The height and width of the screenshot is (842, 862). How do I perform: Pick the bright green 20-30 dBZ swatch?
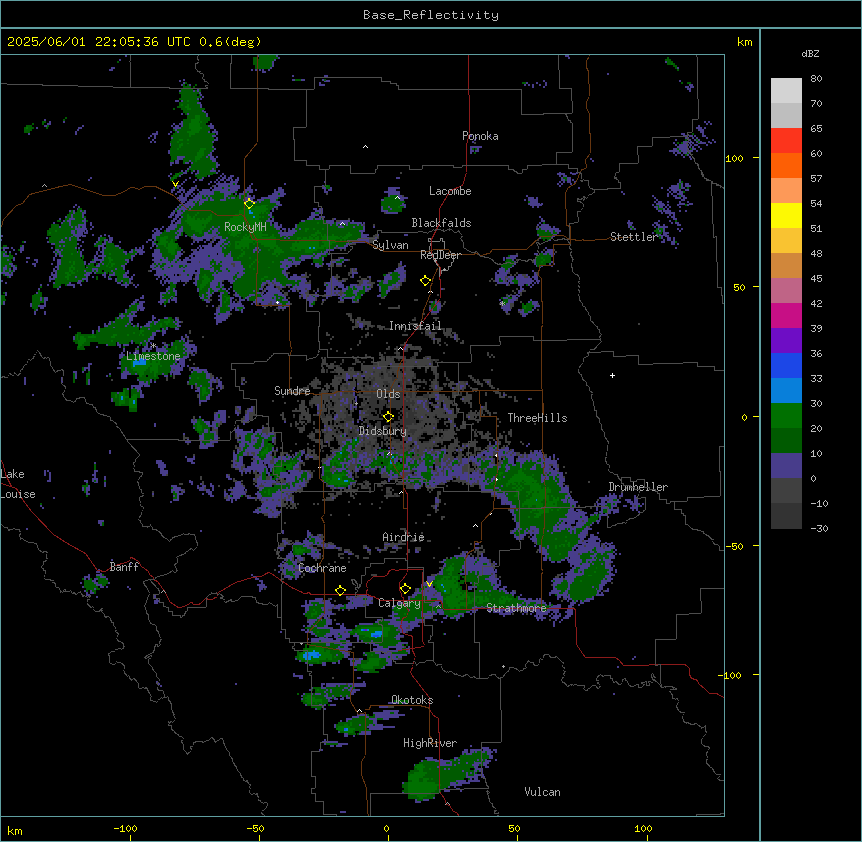pyautogui.click(x=786, y=416)
